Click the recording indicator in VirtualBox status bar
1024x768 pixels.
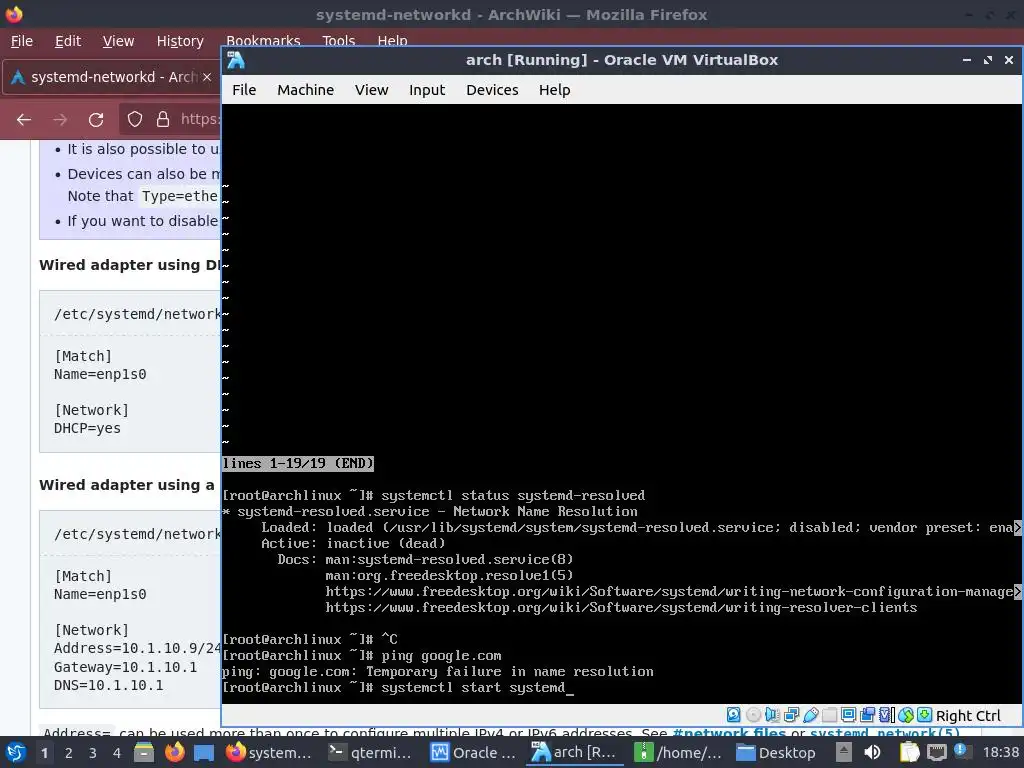tap(867, 714)
